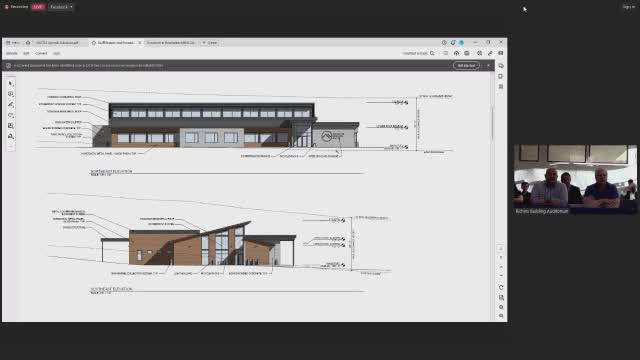Choose the Highlight pen tool

(x=11, y=104)
